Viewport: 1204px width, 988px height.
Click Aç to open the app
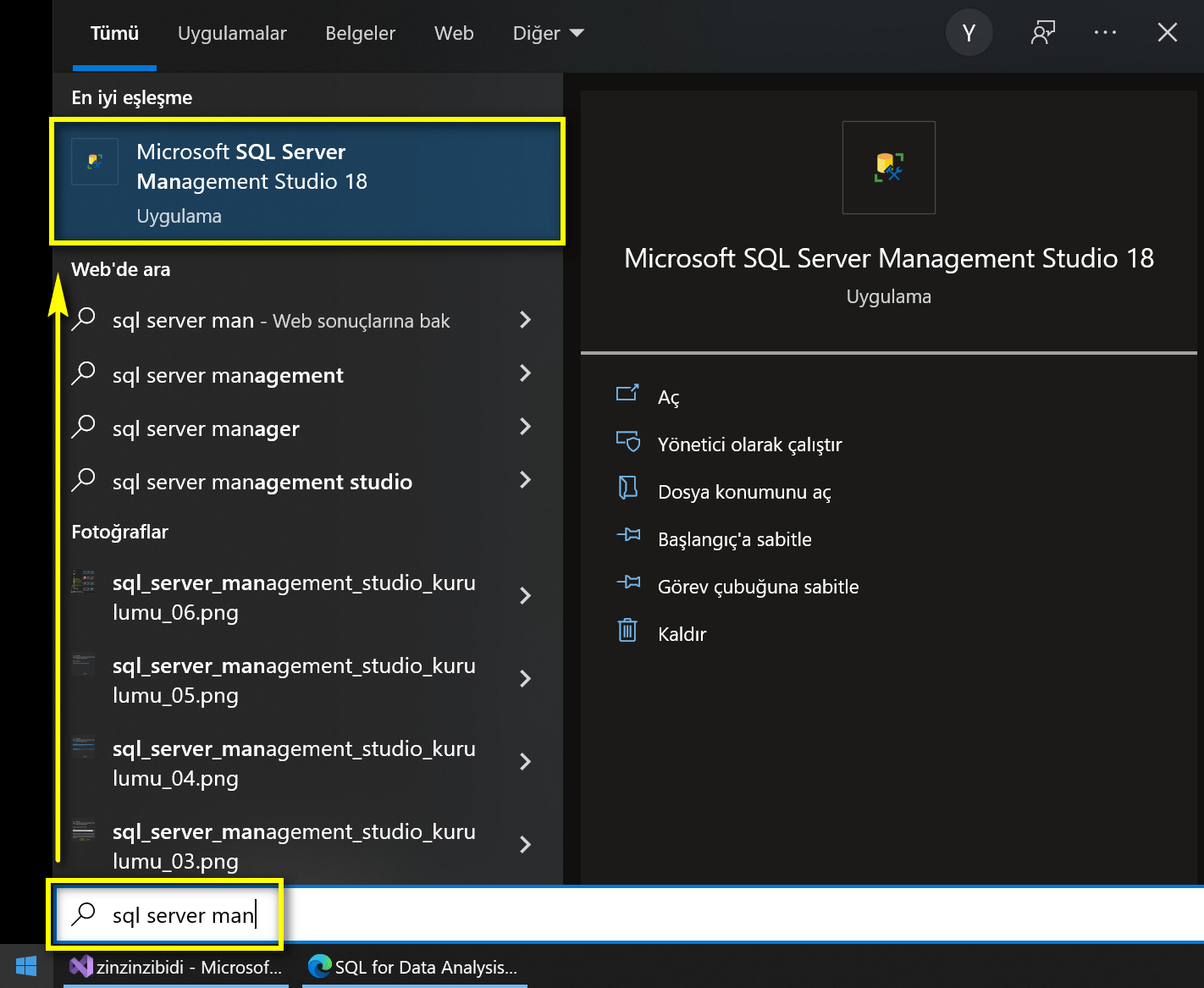click(x=669, y=397)
